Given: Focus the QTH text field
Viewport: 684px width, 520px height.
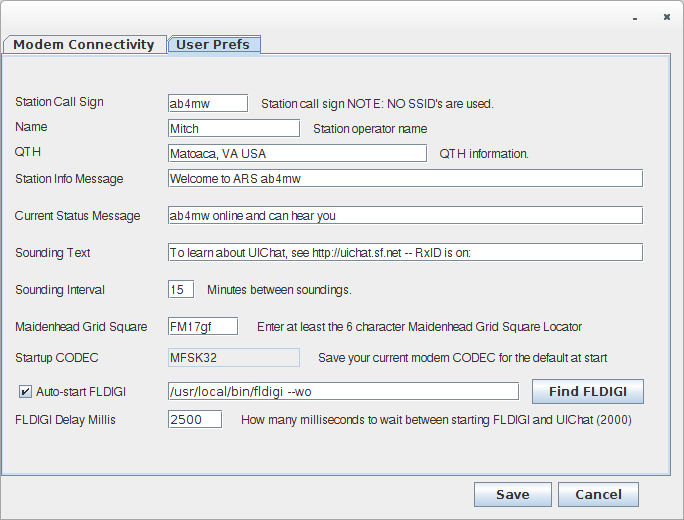Looking at the screenshot, I should (x=297, y=153).
